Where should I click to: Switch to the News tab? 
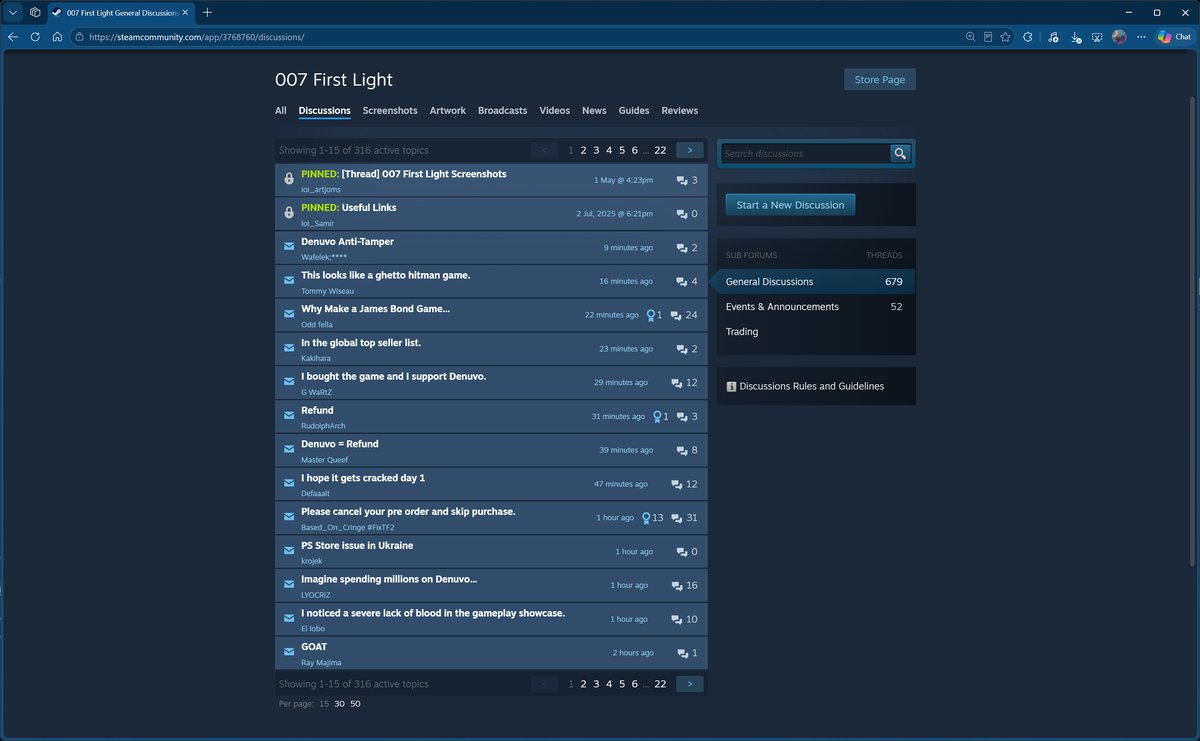pyautogui.click(x=594, y=111)
